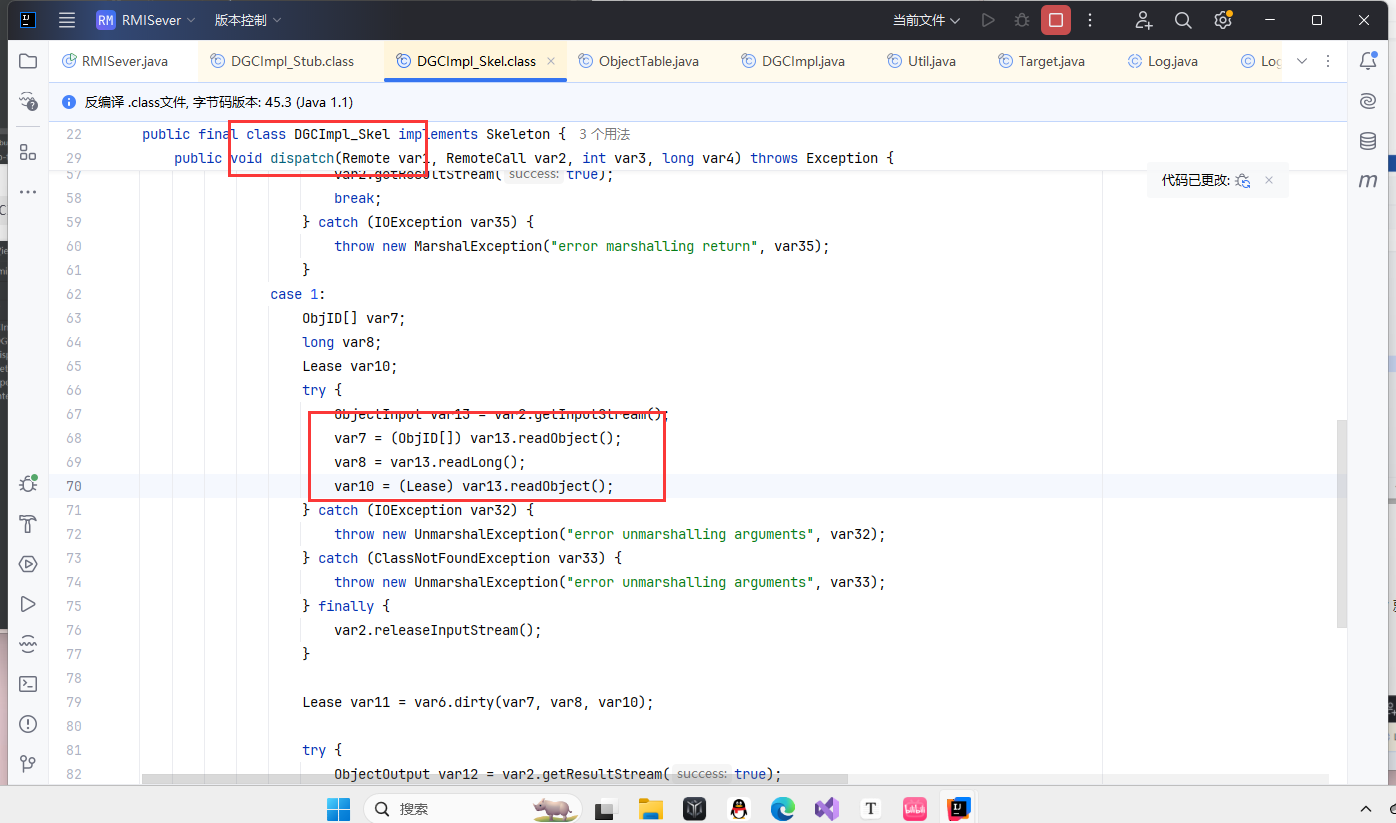Image resolution: width=1396 pixels, height=823 pixels.
Task: Open the Terminal tool window
Action: (28, 684)
